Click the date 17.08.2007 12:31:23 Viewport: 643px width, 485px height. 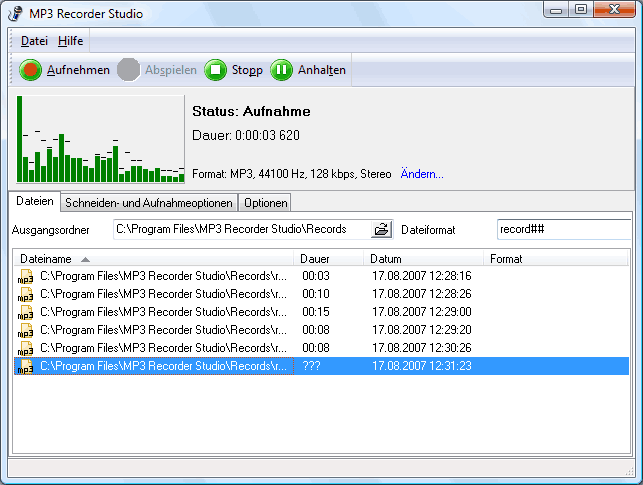(x=422, y=366)
